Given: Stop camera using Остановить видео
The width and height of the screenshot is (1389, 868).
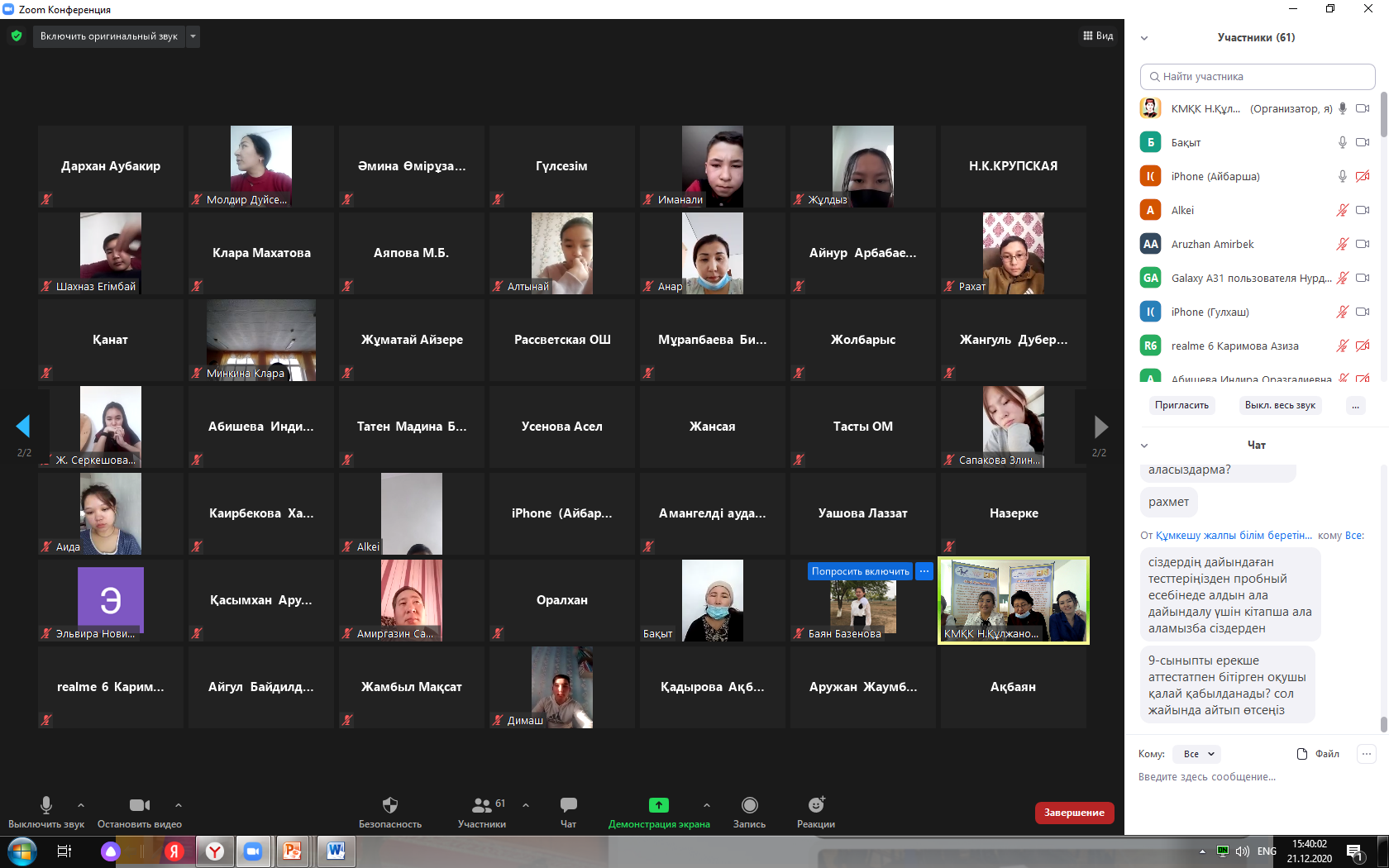Looking at the screenshot, I should pyautogui.click(x=139, y=805).
